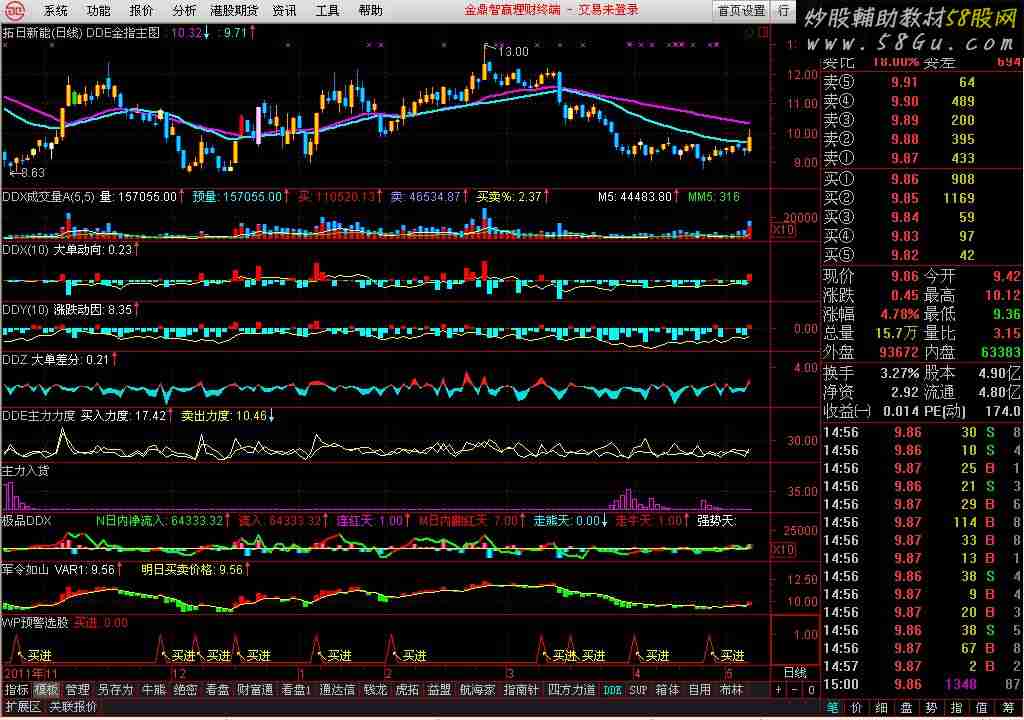Click the X10 scale marker on 极品DDX panel
The width and height of the screenshot is (1024, 720).
pos(783,549)
